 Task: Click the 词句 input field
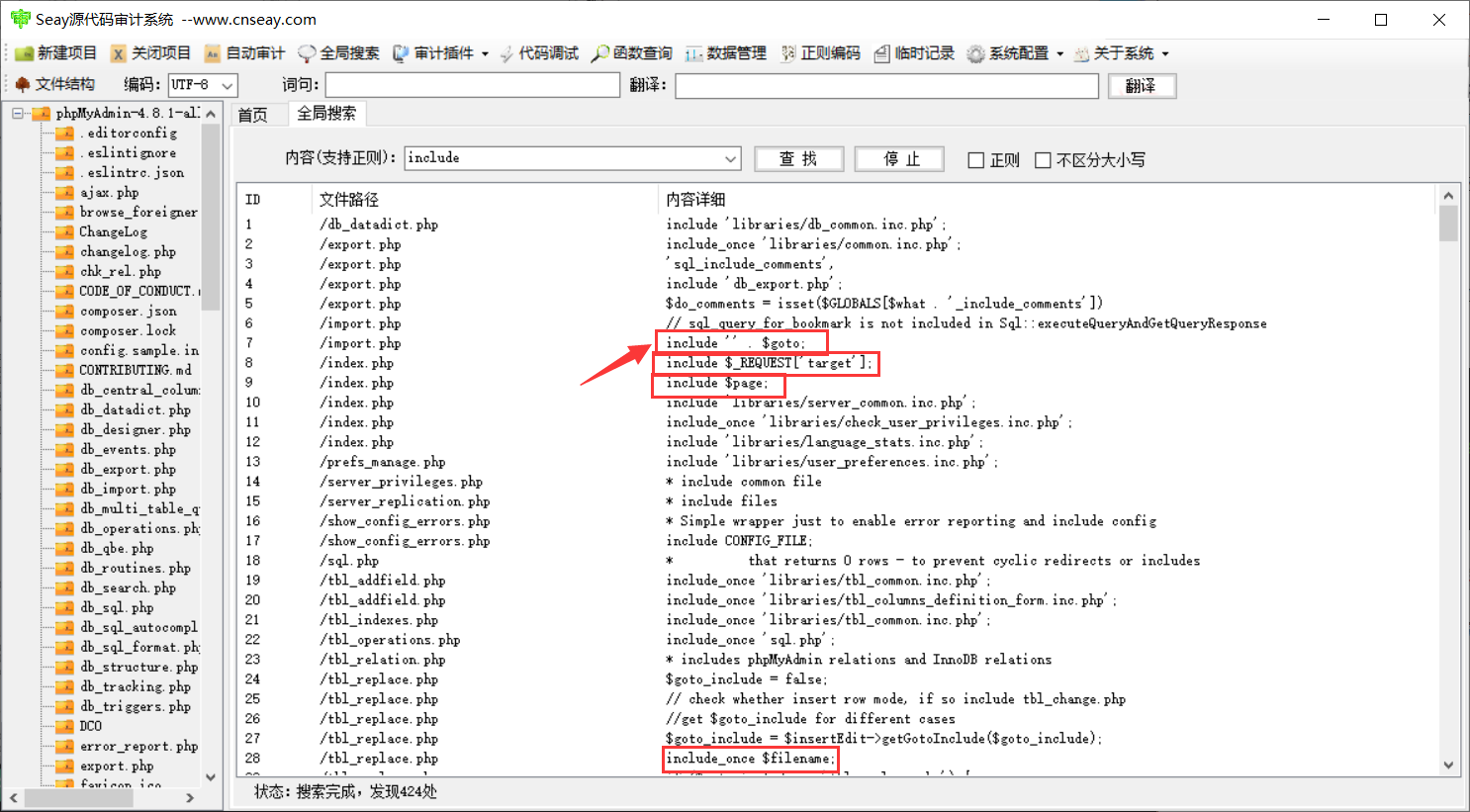473,86
